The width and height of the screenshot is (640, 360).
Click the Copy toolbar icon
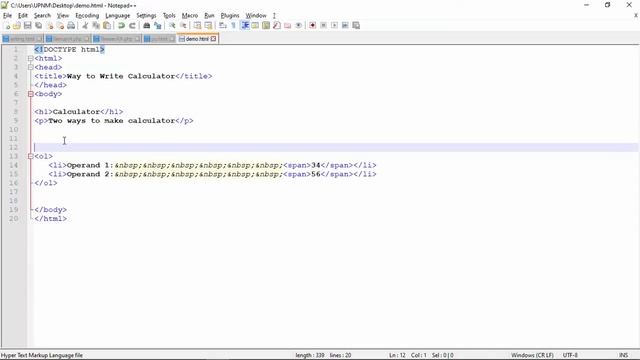(96, 25)
